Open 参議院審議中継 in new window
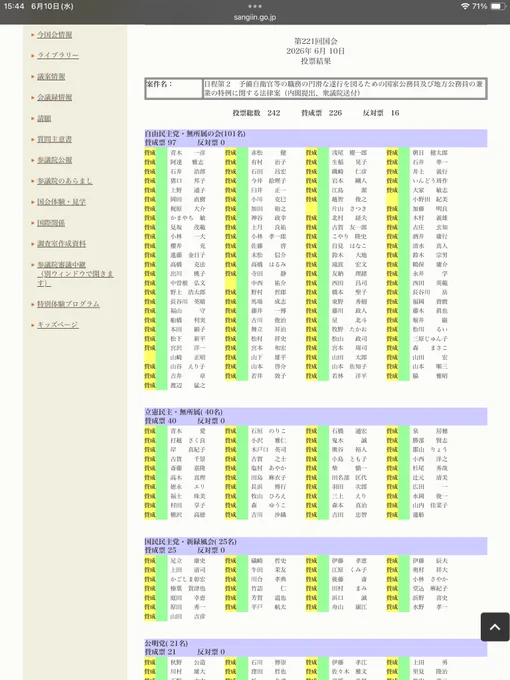Viewport: 510px width, 680px height. (75, 274)
